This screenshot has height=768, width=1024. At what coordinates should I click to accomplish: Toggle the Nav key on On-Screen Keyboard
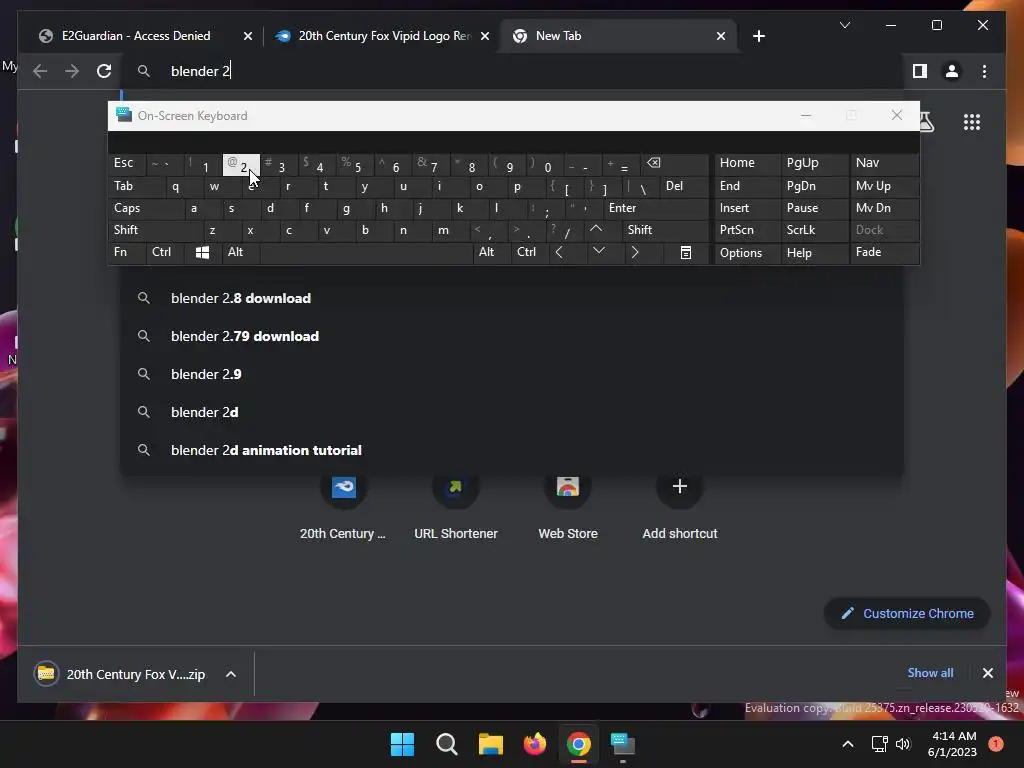(x=884, y=163)
